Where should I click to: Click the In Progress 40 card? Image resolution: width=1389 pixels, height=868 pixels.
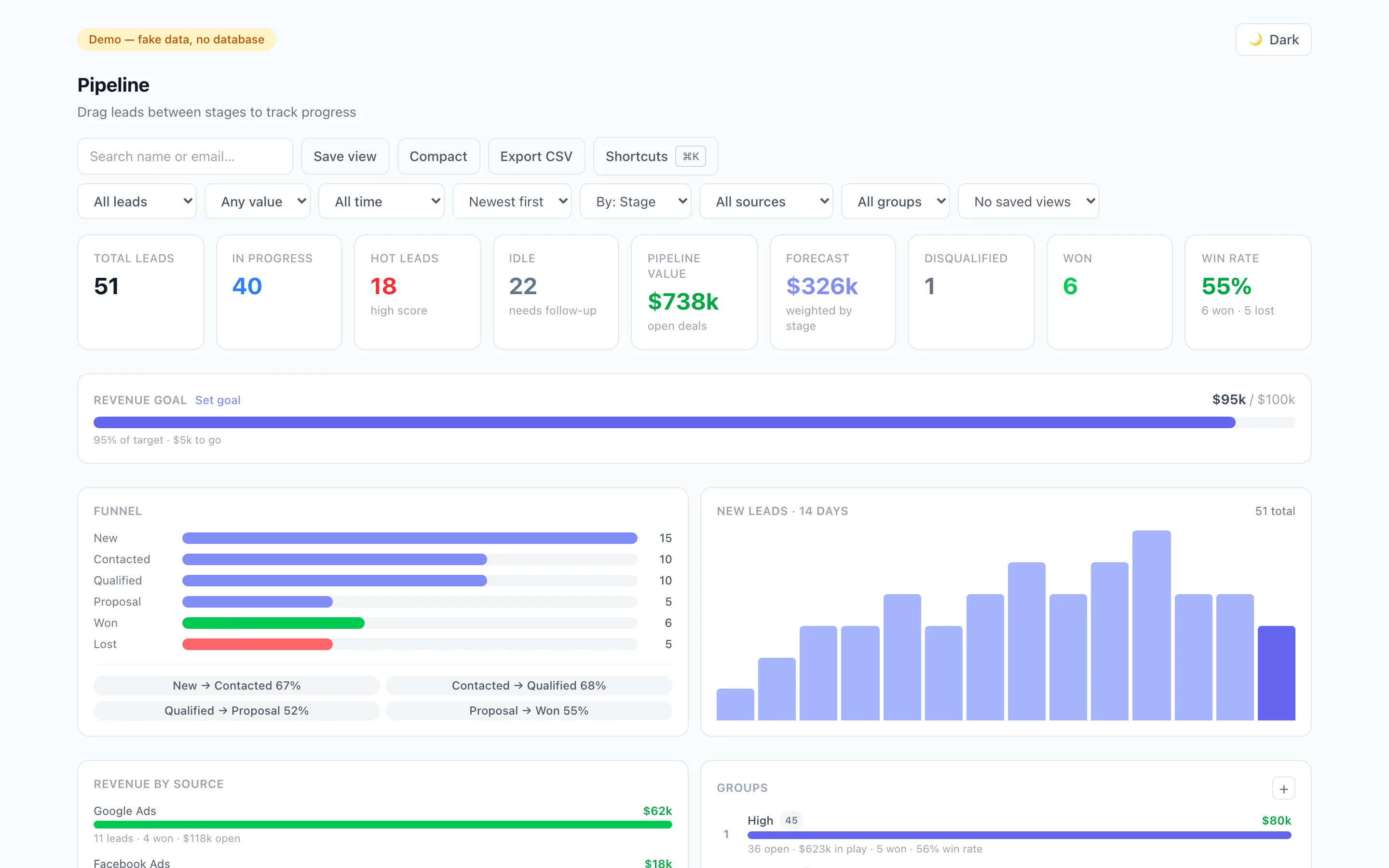tap(279, 292)
